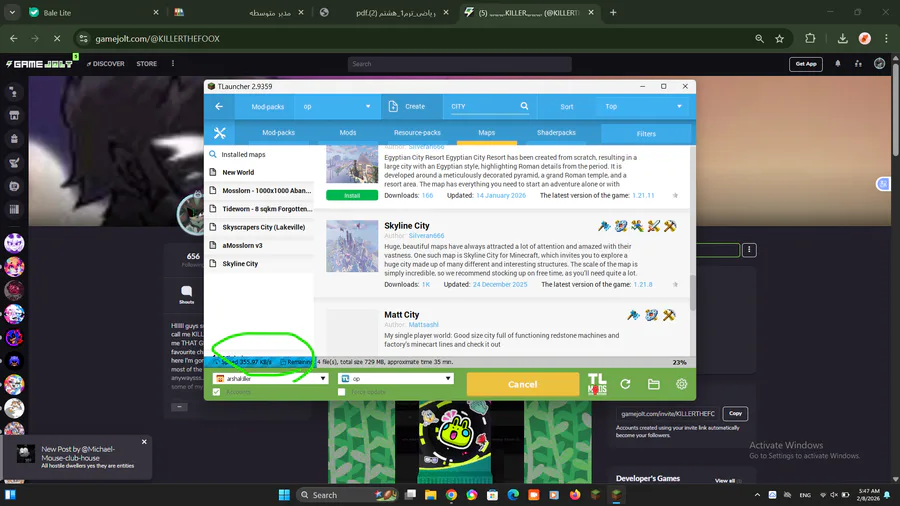Click the Game Jolt logo

(x=39, y=64)
